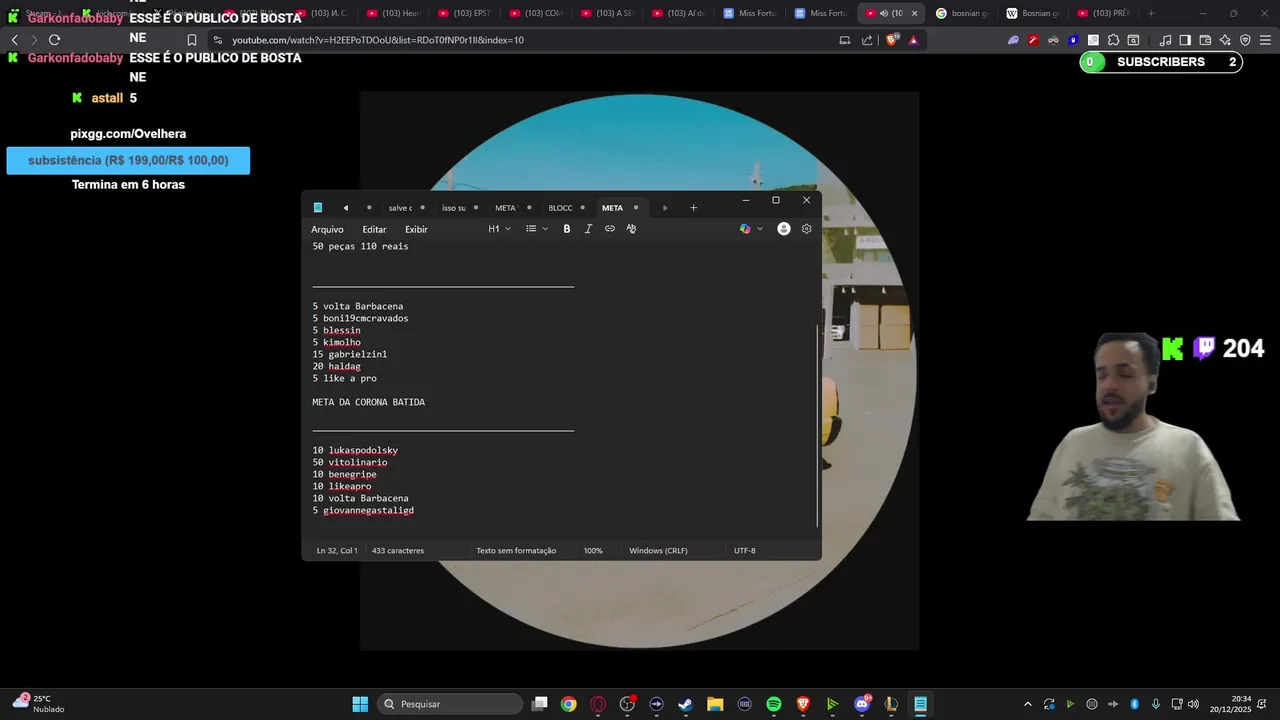Open volume control in system tray
Image resolution: width=1280 pixels, height=720 pixels.
click(1193, 704)
